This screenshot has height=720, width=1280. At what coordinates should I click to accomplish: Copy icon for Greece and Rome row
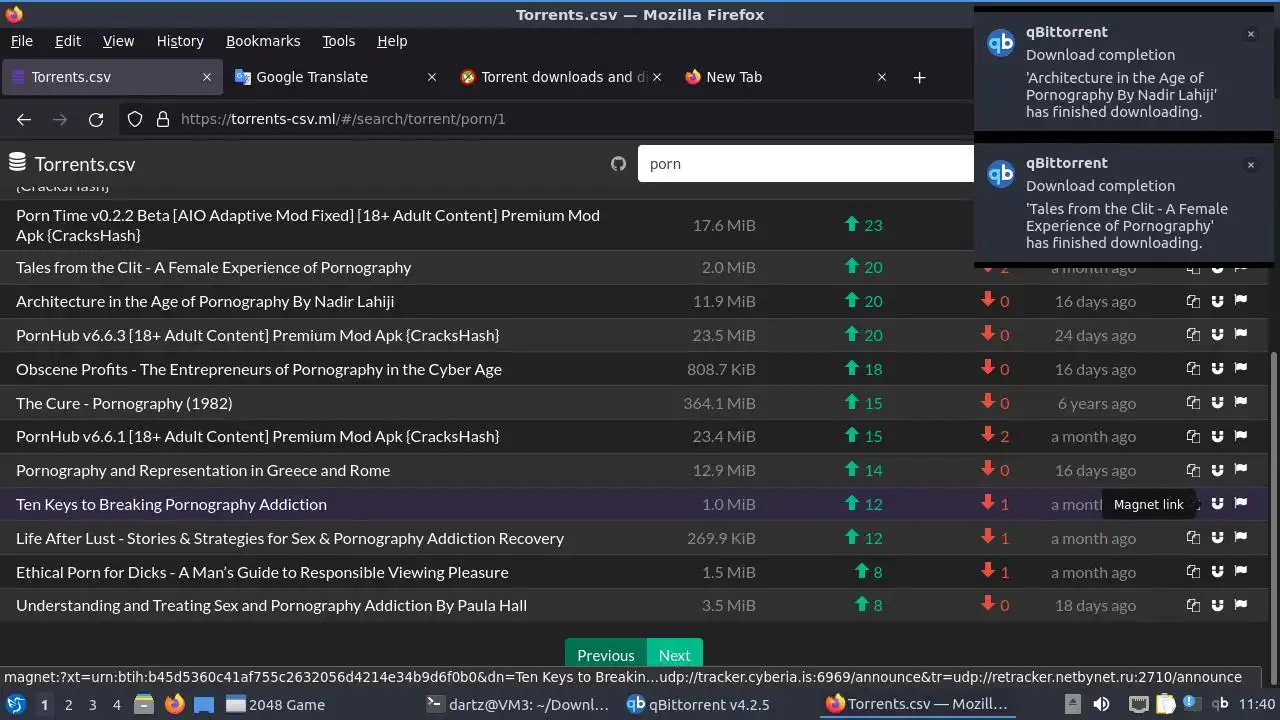point(1193,469)
